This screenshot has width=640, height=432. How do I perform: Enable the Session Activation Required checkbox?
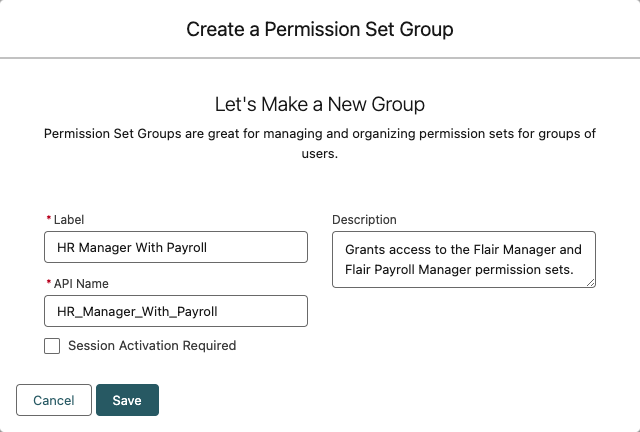click(52, 346)
